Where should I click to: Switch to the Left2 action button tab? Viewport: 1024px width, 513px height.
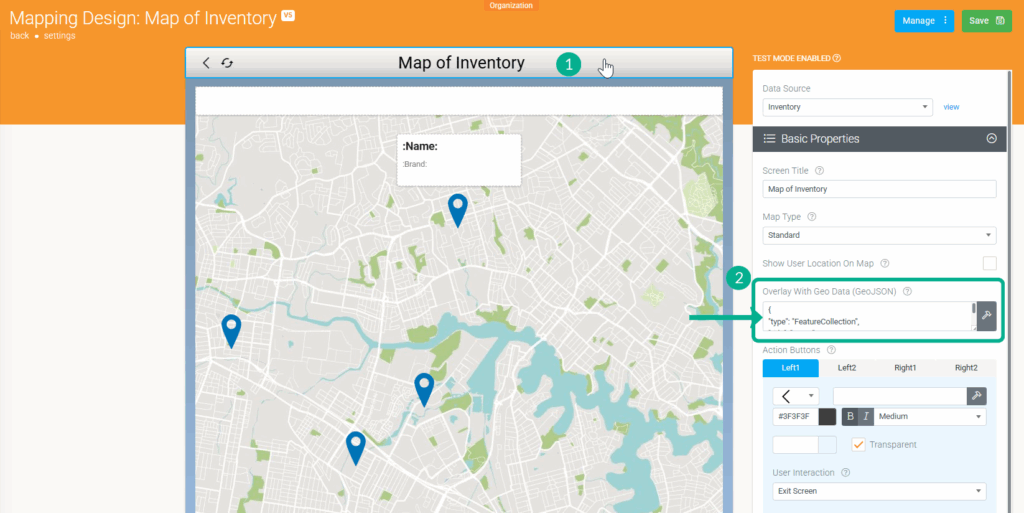point(847,368)
